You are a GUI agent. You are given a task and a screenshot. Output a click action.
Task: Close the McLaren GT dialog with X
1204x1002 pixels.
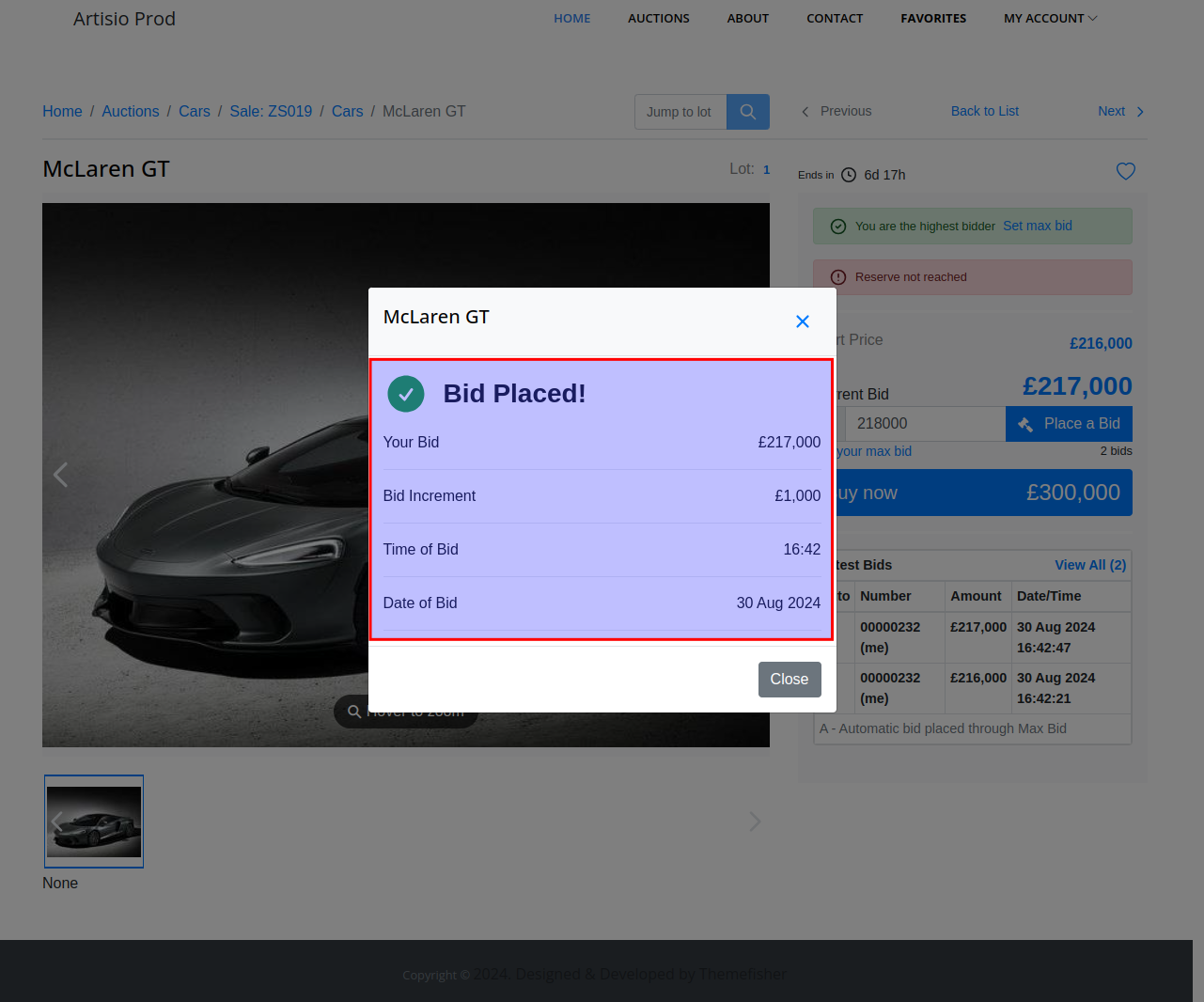point(802,321)
